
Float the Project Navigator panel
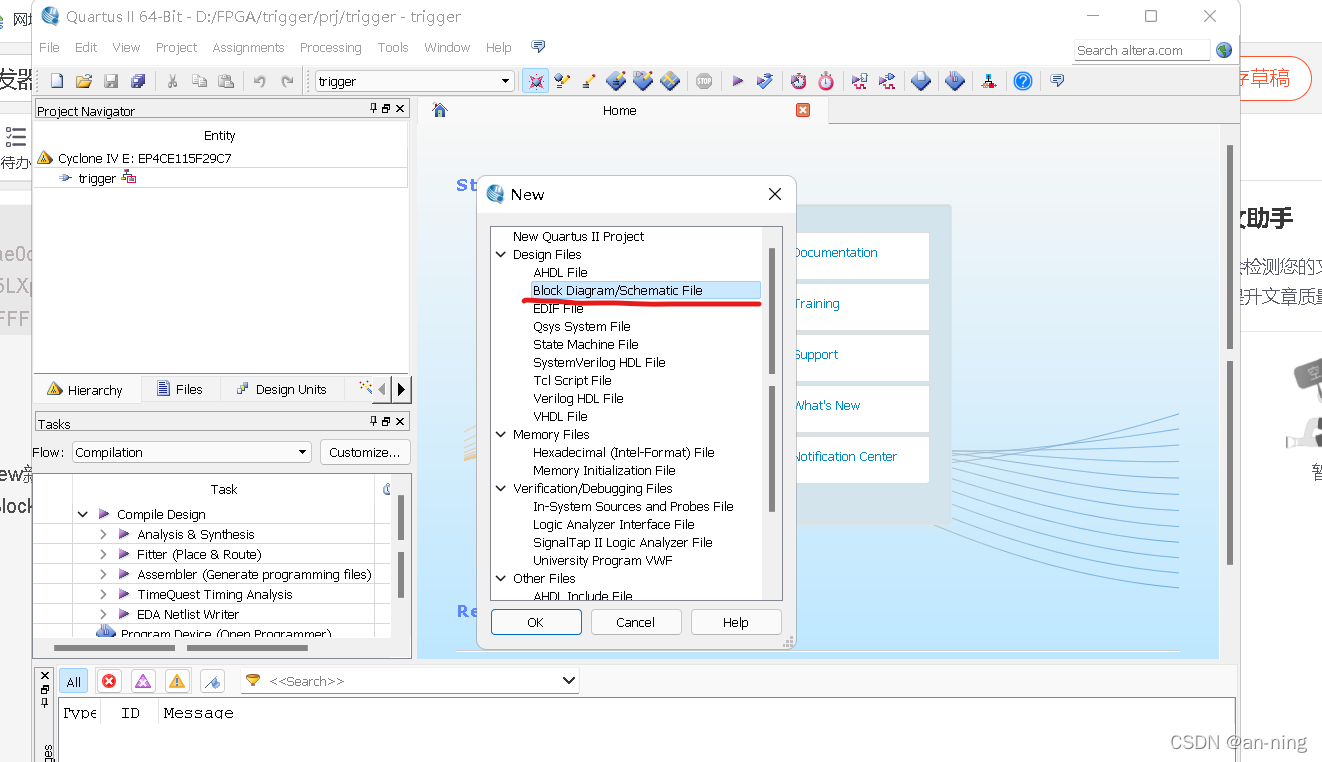point(386,108)
